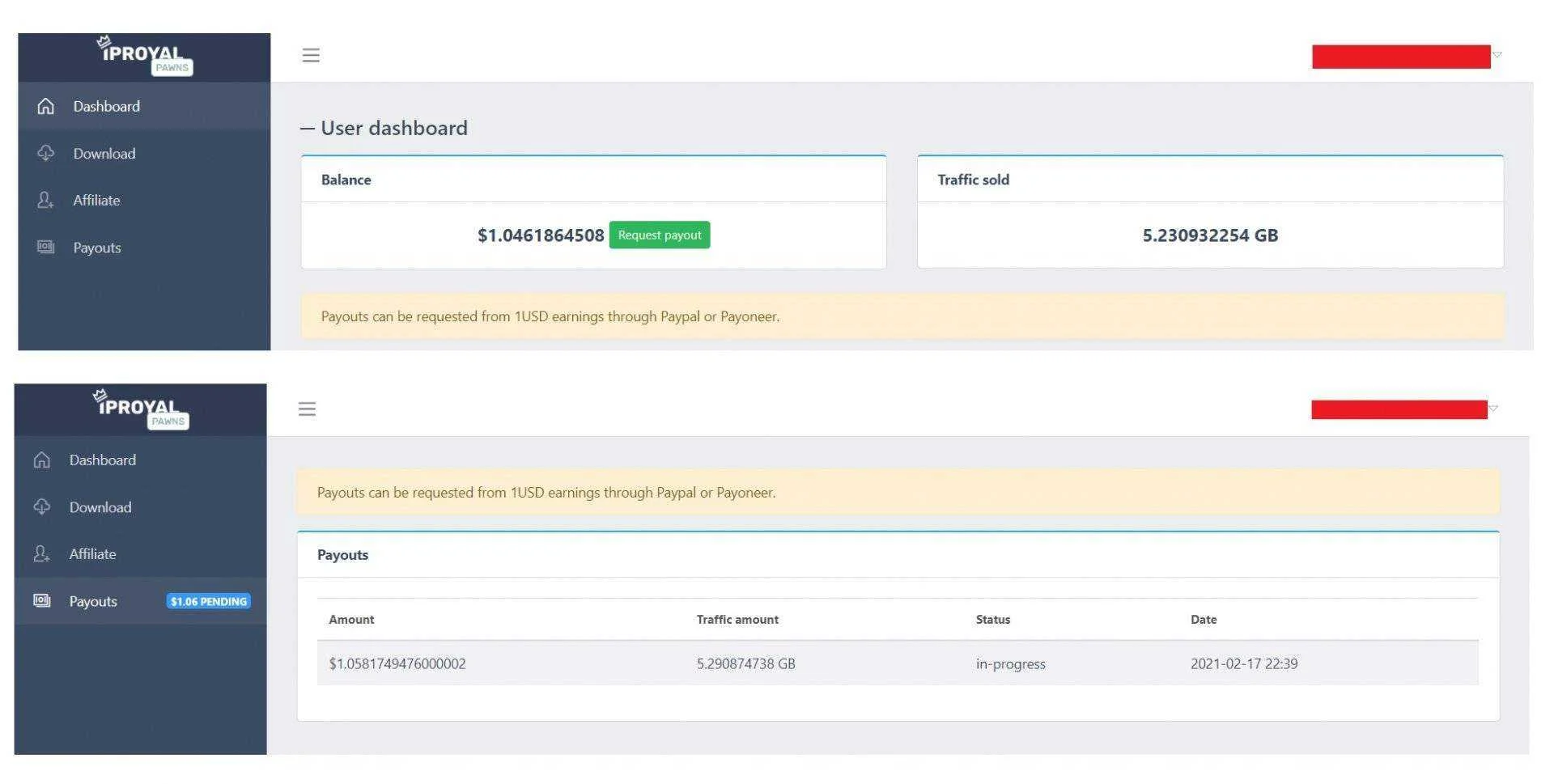
Task: Click the Date column header
Action: (x=1204, y=619)
